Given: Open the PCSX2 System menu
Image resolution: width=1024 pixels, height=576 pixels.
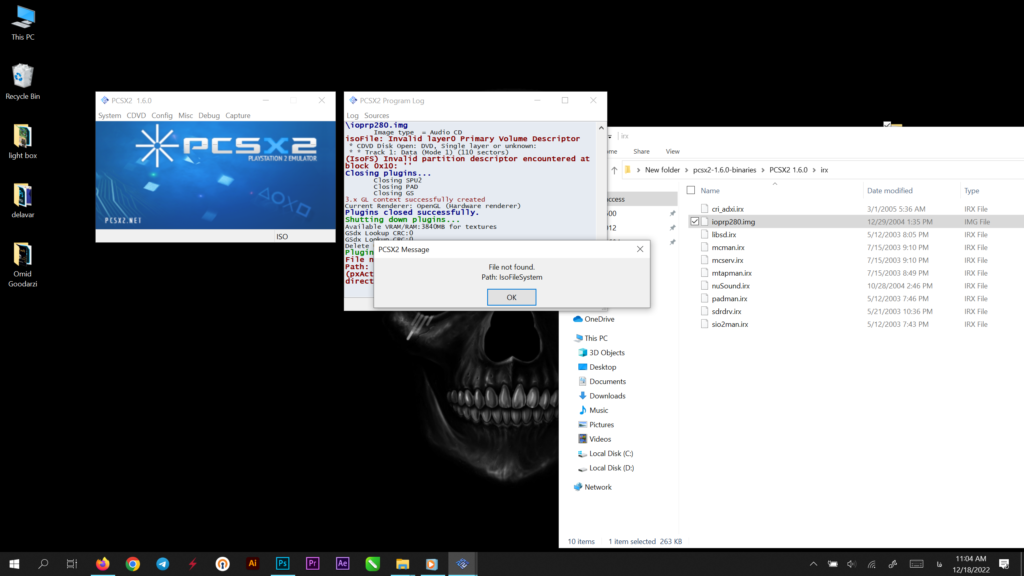Looking at the screenshot, I should click(x=109, y=116).
